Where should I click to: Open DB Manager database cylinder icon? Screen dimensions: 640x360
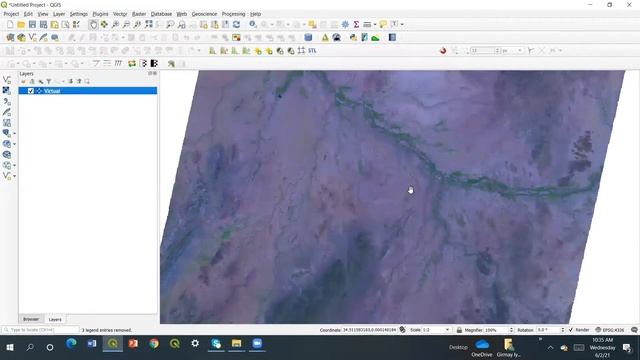(x=308, y=38)
